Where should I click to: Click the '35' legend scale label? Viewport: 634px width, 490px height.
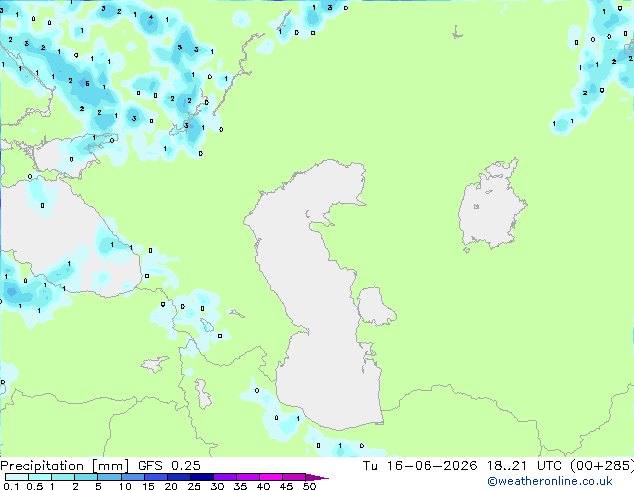click(x=240, y=486)
